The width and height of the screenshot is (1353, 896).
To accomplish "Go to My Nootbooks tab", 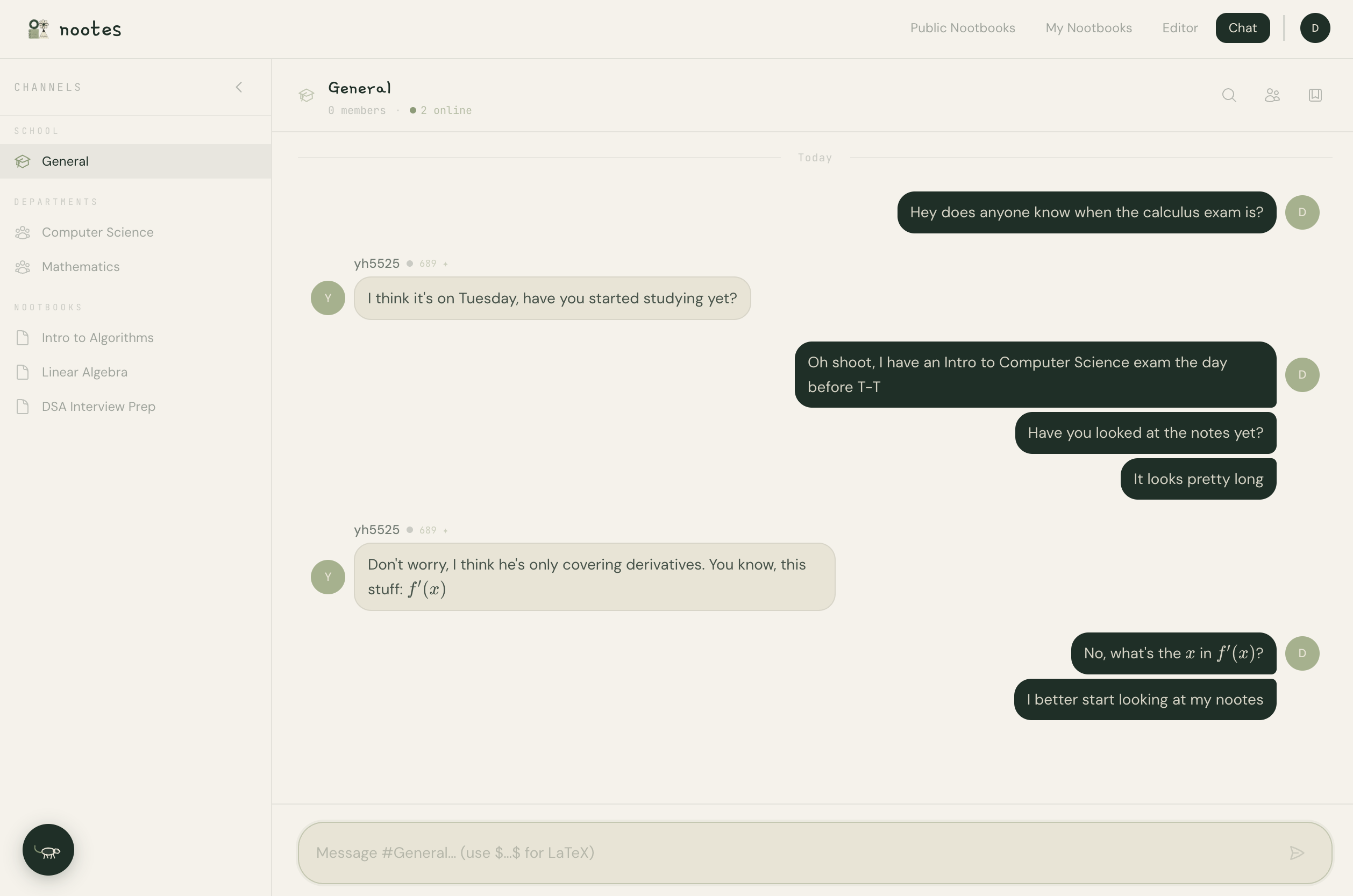I will [x=1088, y=28].
